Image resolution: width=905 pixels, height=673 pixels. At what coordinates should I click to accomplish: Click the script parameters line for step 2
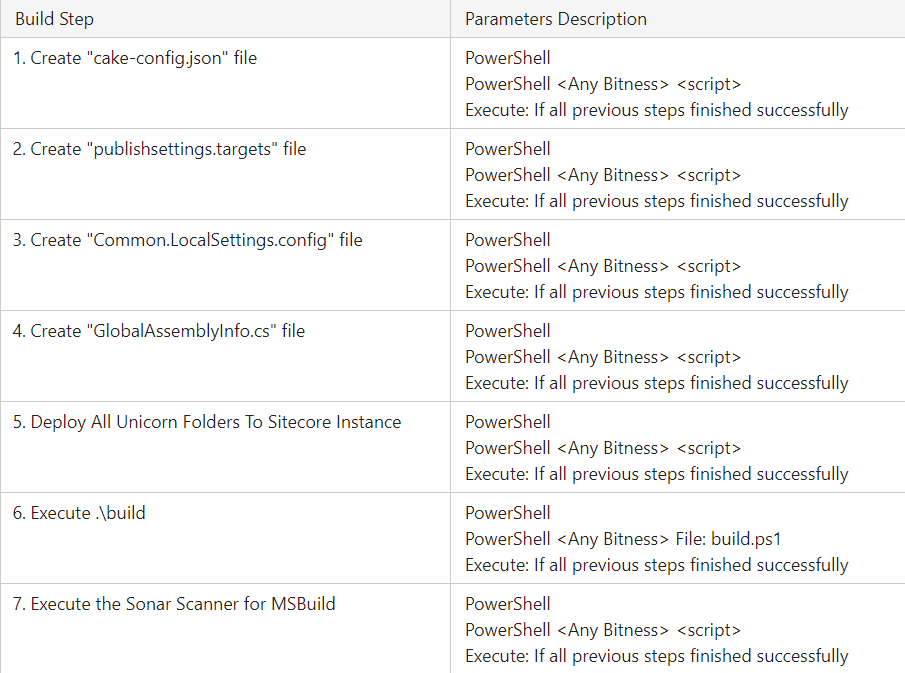point(603,175)
